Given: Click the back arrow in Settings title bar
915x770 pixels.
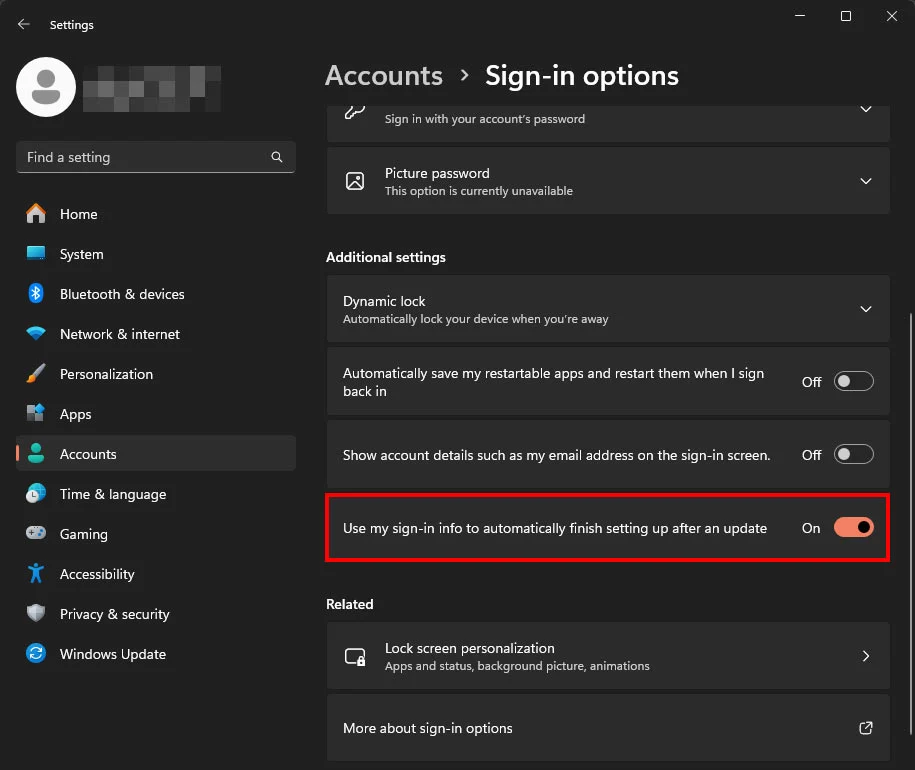Looking at the screenshot, I should (23, 24).
